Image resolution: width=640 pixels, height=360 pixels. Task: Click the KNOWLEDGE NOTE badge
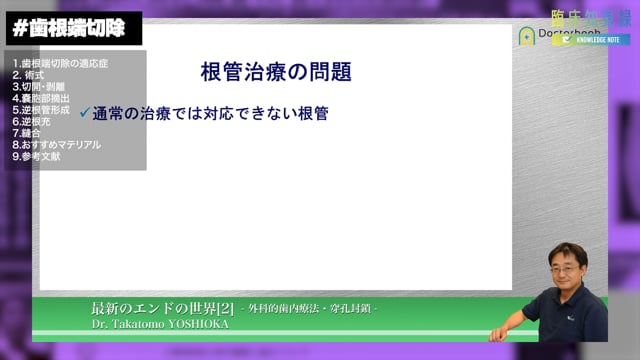click(x=591, y=40)
